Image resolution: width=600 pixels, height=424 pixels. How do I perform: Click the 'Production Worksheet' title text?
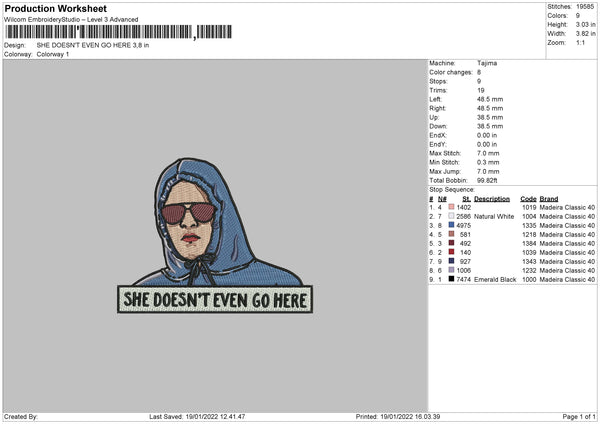click(x=55, y=8)
